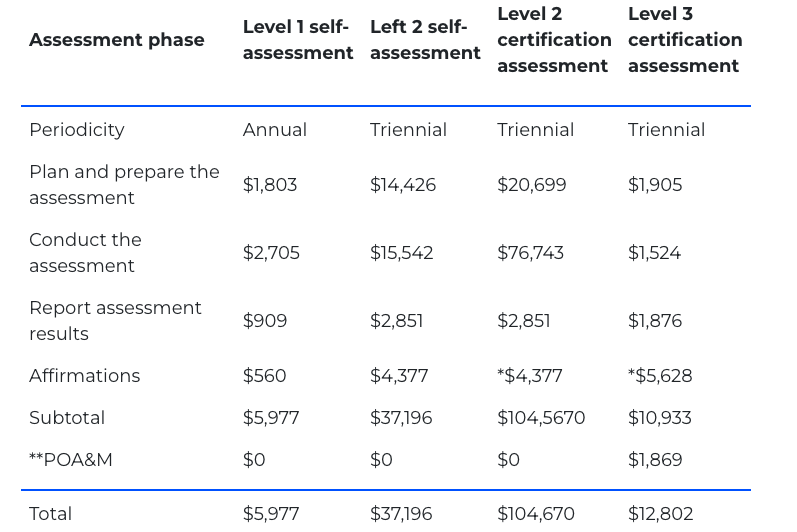797x532 pixels.
Task: Click the "Level 2 certification assessment" header
Action: click(553, 40)
